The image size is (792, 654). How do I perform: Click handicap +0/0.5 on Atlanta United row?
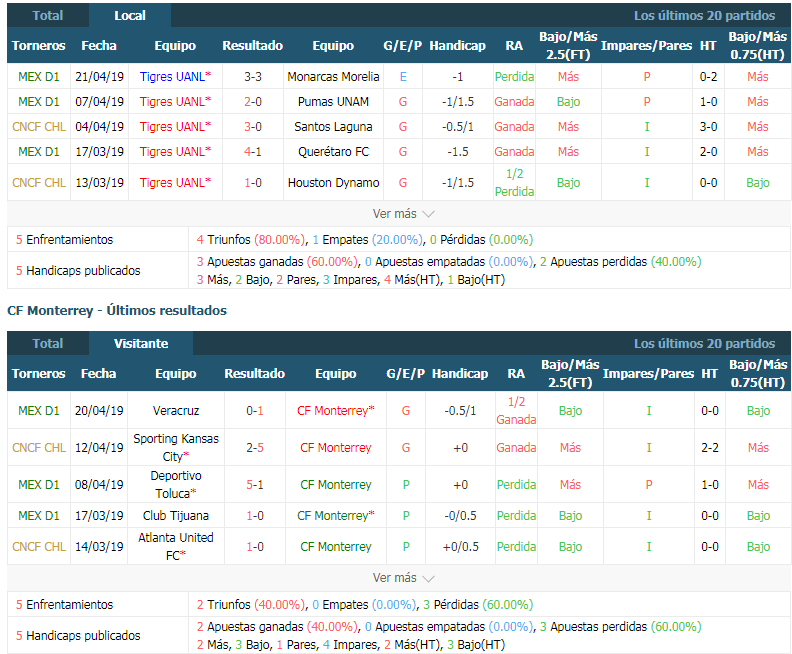[x=461, y=546]
